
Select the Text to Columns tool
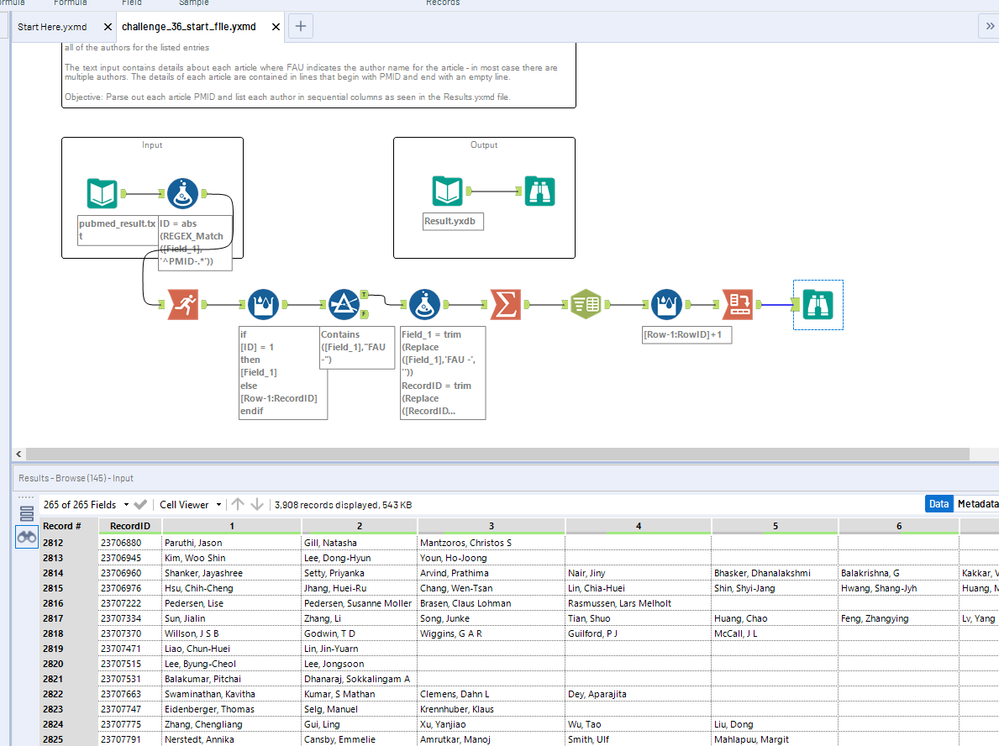point(586,305)
